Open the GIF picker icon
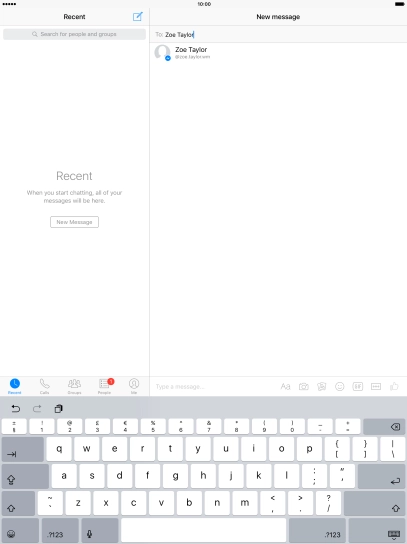407x544 pixels. tap(358, 386)
